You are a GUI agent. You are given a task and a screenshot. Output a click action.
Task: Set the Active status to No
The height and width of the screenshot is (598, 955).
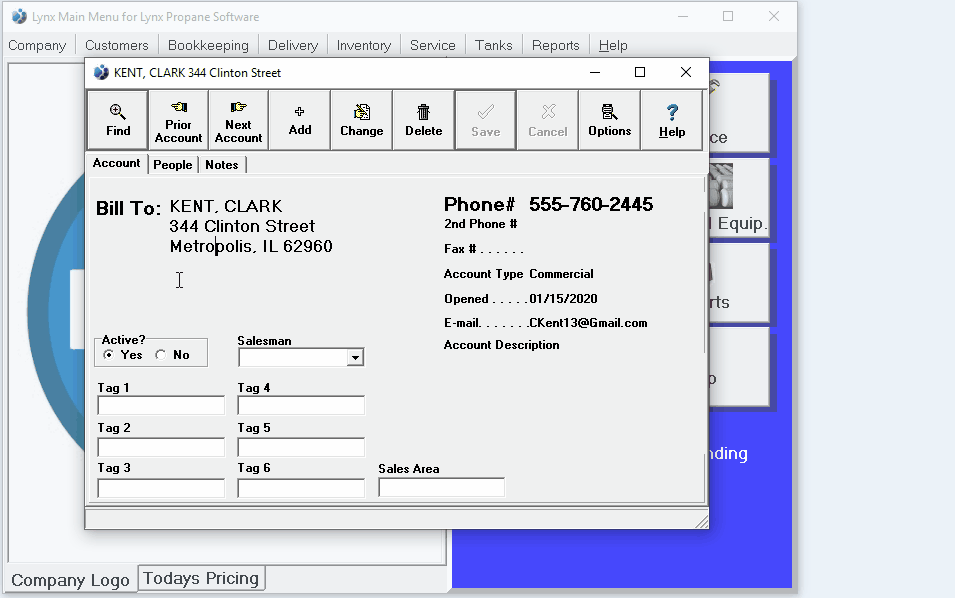161,355
